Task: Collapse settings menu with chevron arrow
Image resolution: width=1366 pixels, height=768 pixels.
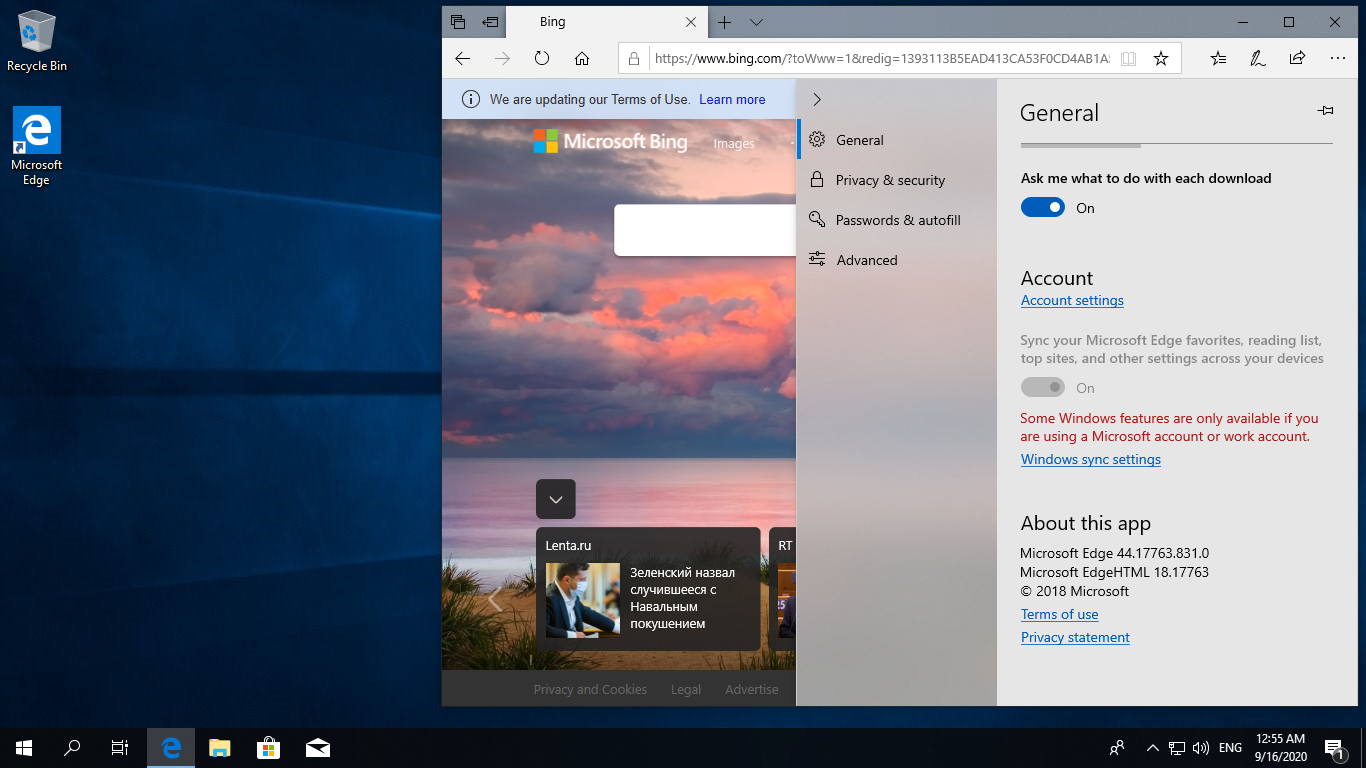Action: click(817, 99)
